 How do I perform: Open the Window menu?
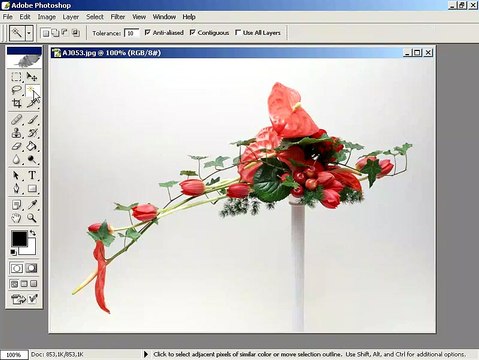tap(164, 17)
